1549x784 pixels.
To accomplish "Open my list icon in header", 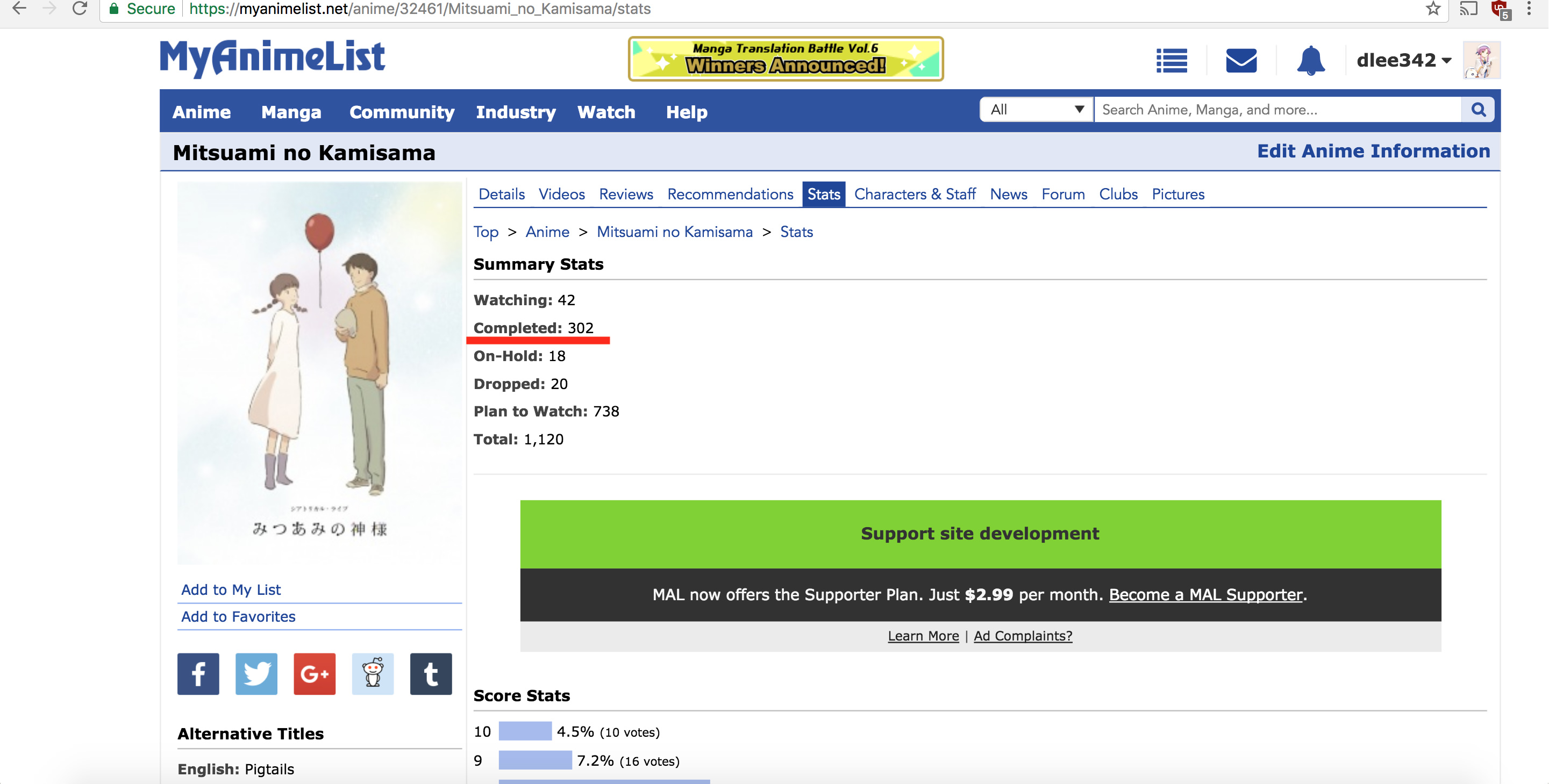I will tap(1172, 60).
